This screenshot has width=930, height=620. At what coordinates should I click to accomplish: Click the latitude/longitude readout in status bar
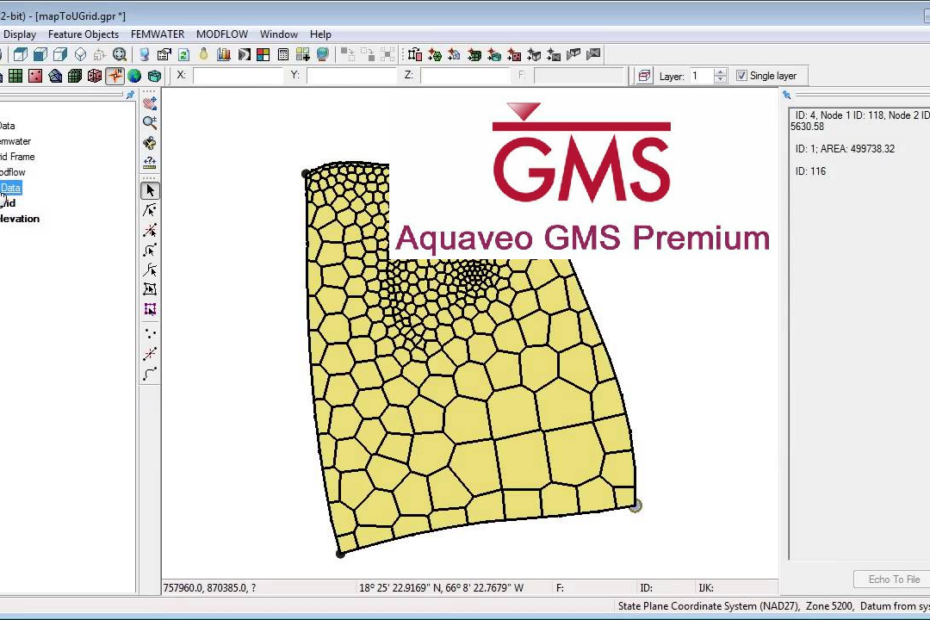click(x=441, y=588)
